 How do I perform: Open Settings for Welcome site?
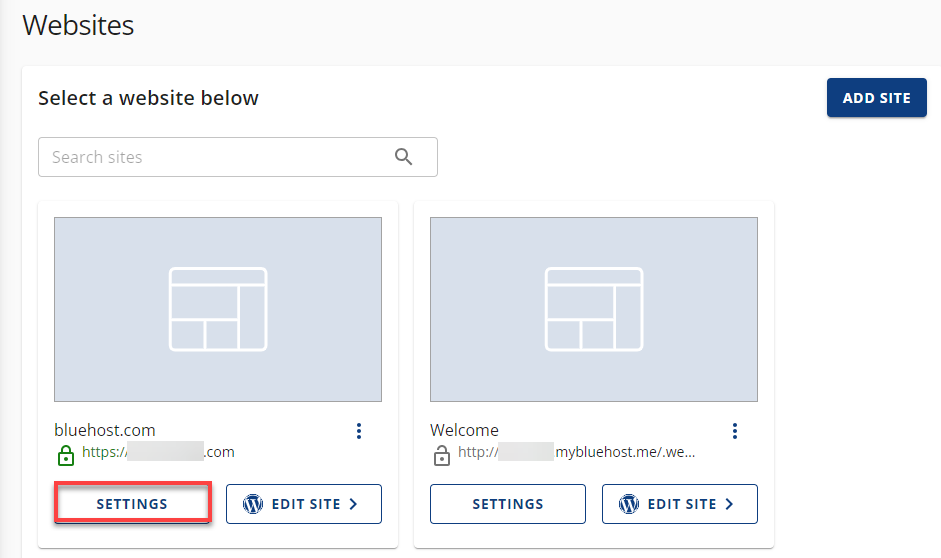pos(508,504)
